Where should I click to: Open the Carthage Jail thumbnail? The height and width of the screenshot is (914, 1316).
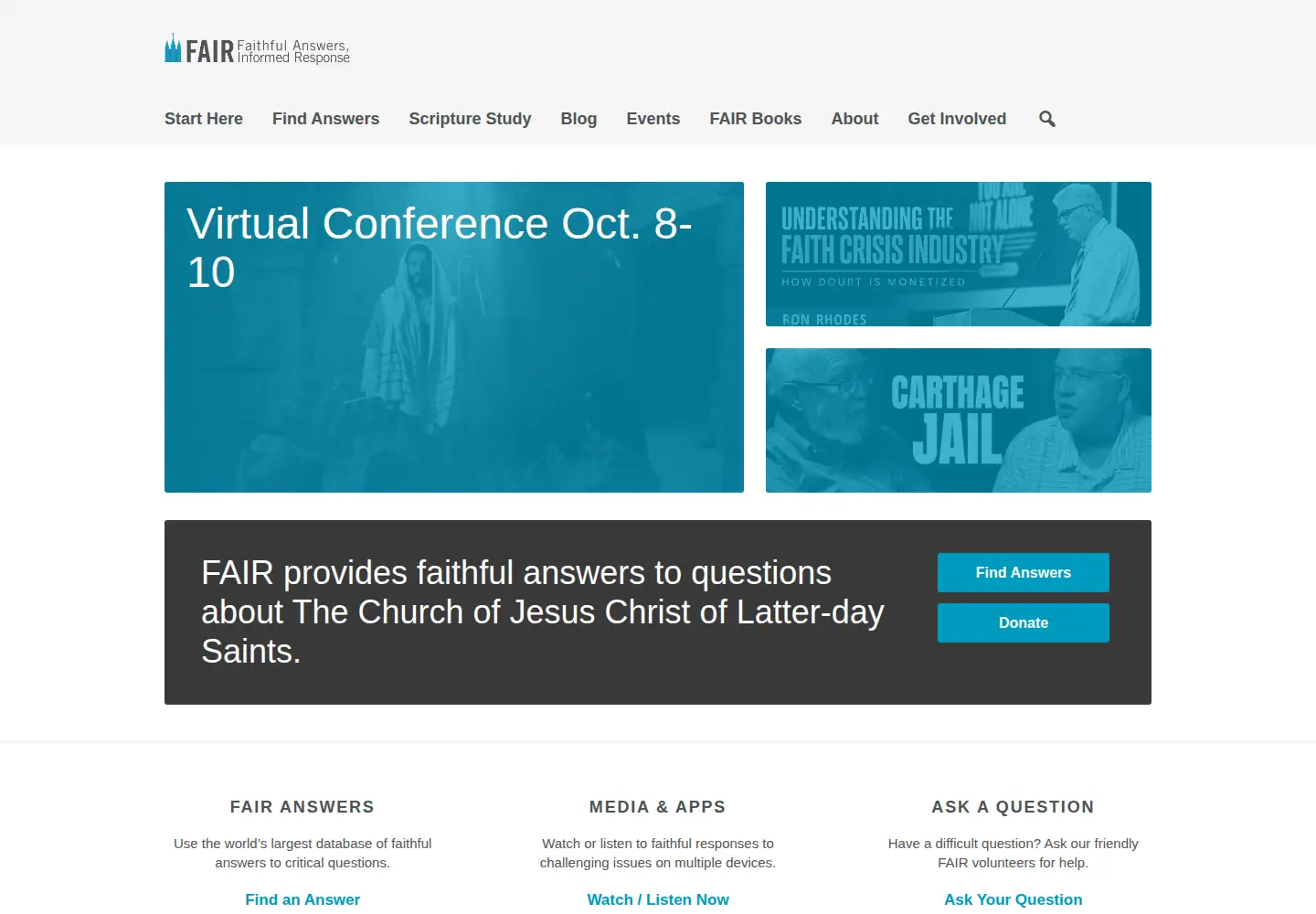959,420
